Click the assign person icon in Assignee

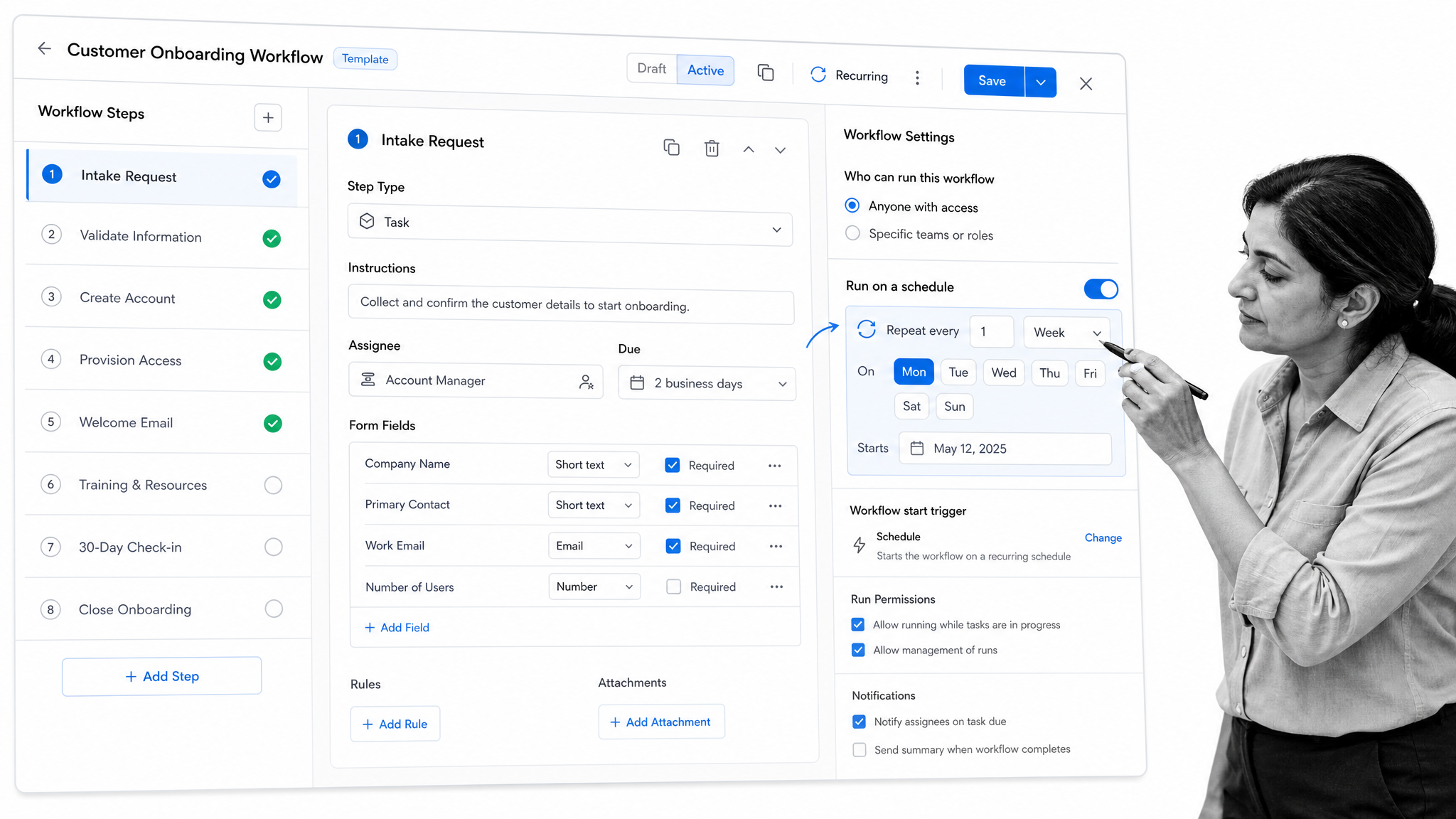(586, 382)
